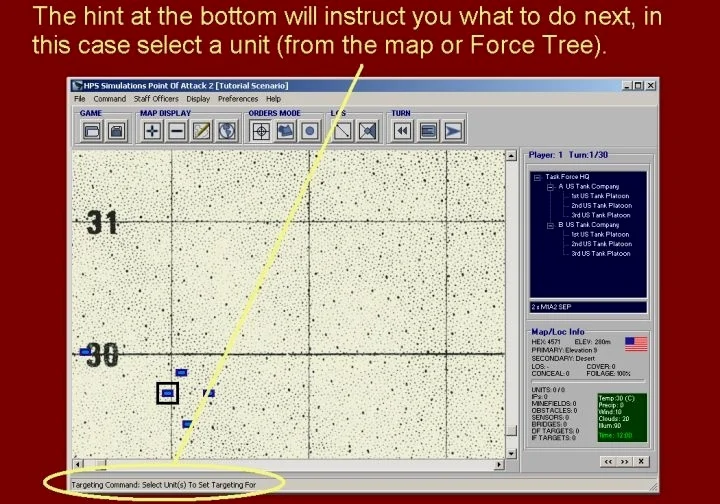The height and width of the screenshot is (504, 720).
Task: Select 3rd US Tank Platoon under B Company
Action: coord(601,254)
